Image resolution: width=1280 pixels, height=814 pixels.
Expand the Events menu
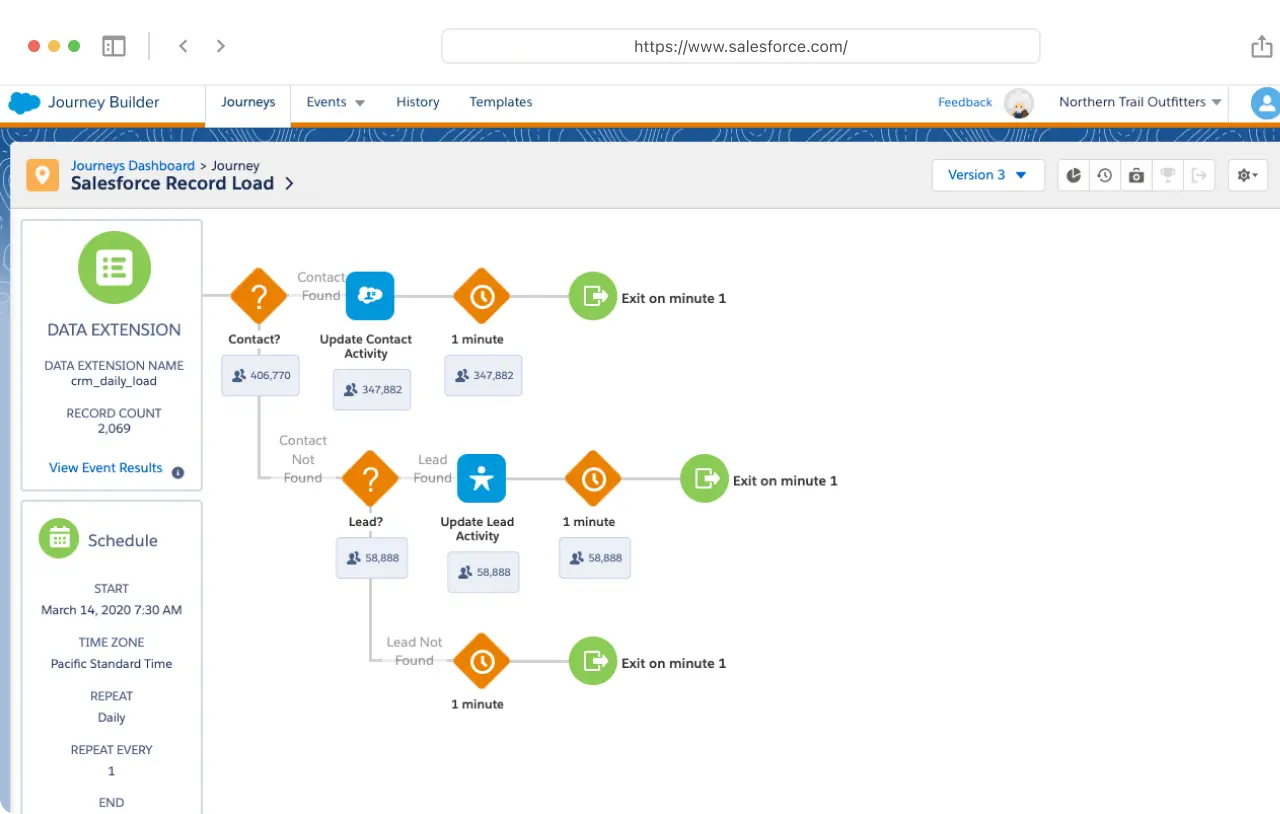(335, 102)
